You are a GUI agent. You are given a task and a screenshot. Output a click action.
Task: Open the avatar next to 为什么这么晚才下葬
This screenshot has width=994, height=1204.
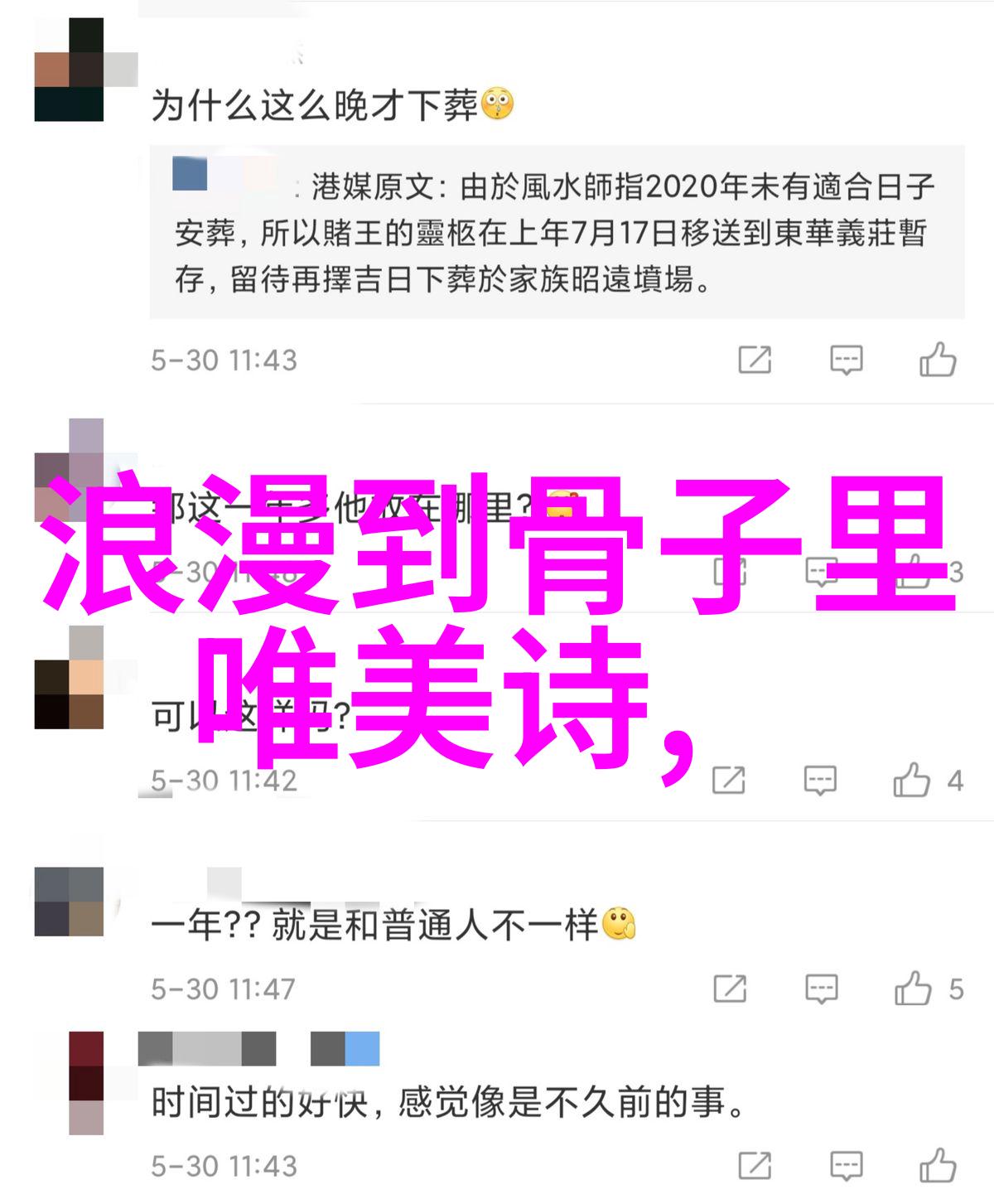(69, 70)
